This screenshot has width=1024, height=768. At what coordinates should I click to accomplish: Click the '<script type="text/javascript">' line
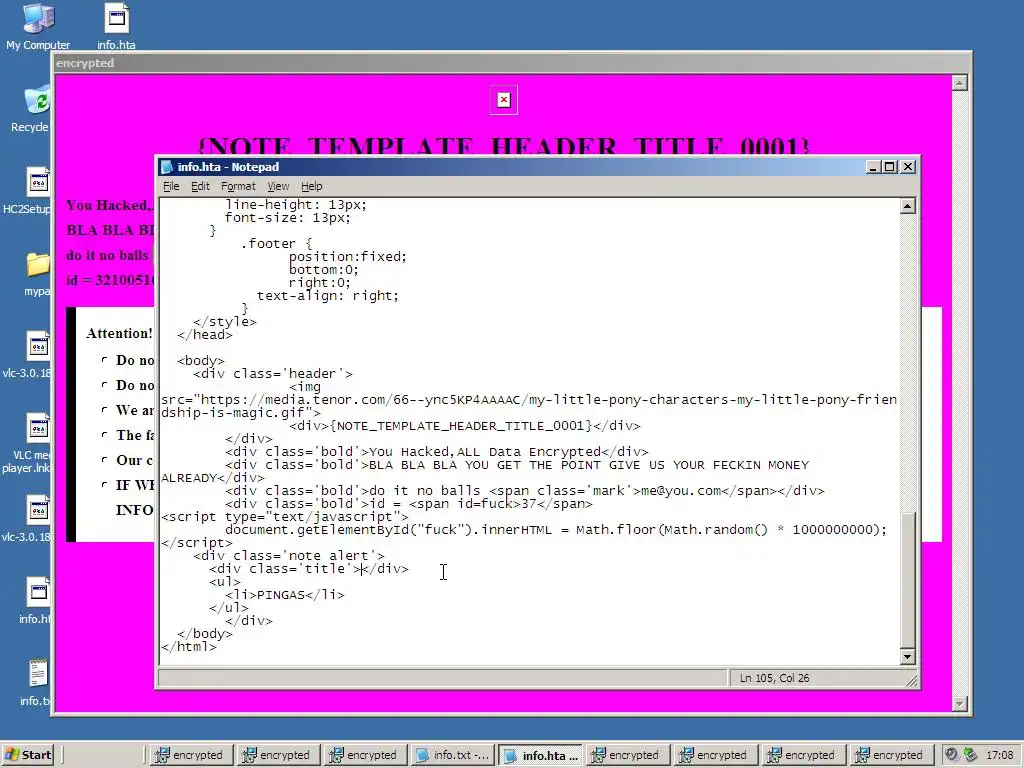click(285, 517)
